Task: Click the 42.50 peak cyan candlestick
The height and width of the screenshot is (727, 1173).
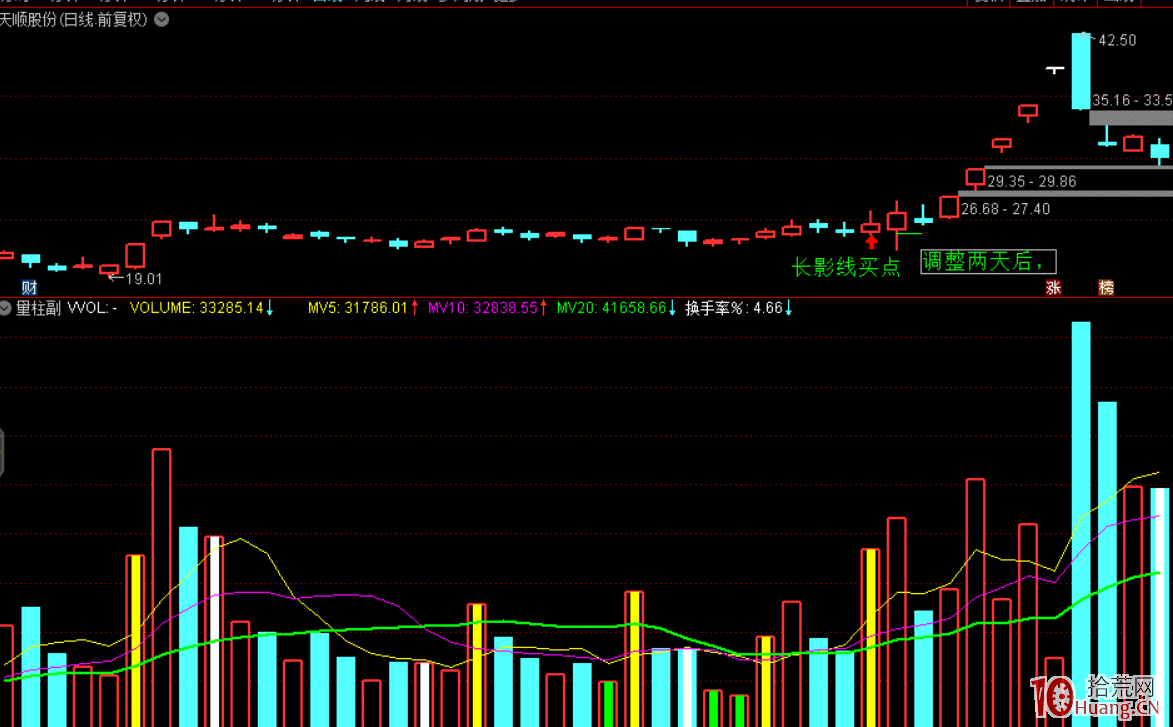Action: [x=1081, y=71]
